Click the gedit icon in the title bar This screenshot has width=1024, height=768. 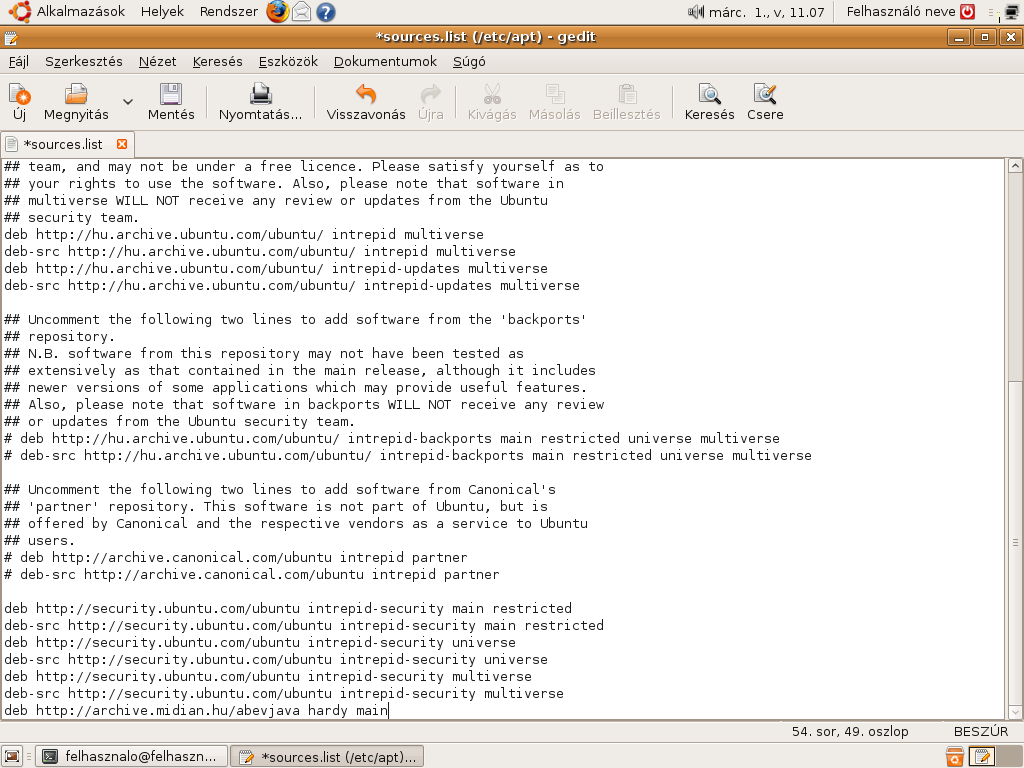click(10, 37)
